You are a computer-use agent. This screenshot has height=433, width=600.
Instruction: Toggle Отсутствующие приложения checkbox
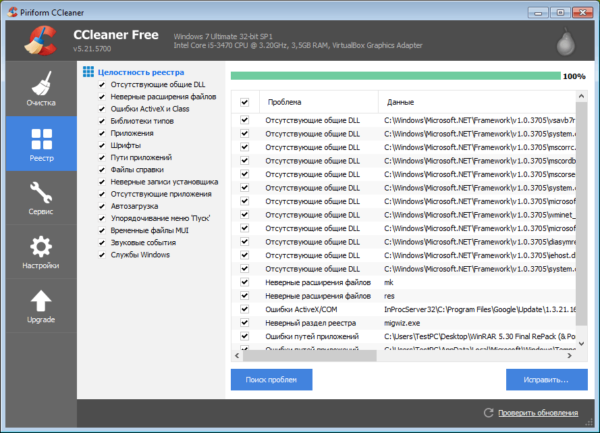pos(102,194)
